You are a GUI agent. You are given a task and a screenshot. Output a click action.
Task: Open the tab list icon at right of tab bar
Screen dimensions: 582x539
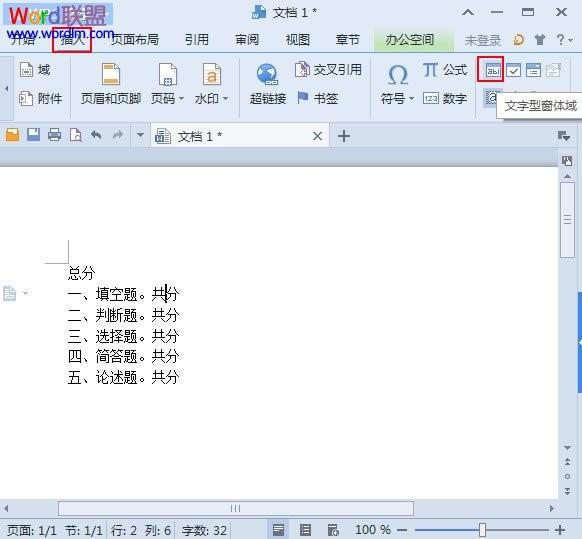pyautogui.click(x=564, y=136)
